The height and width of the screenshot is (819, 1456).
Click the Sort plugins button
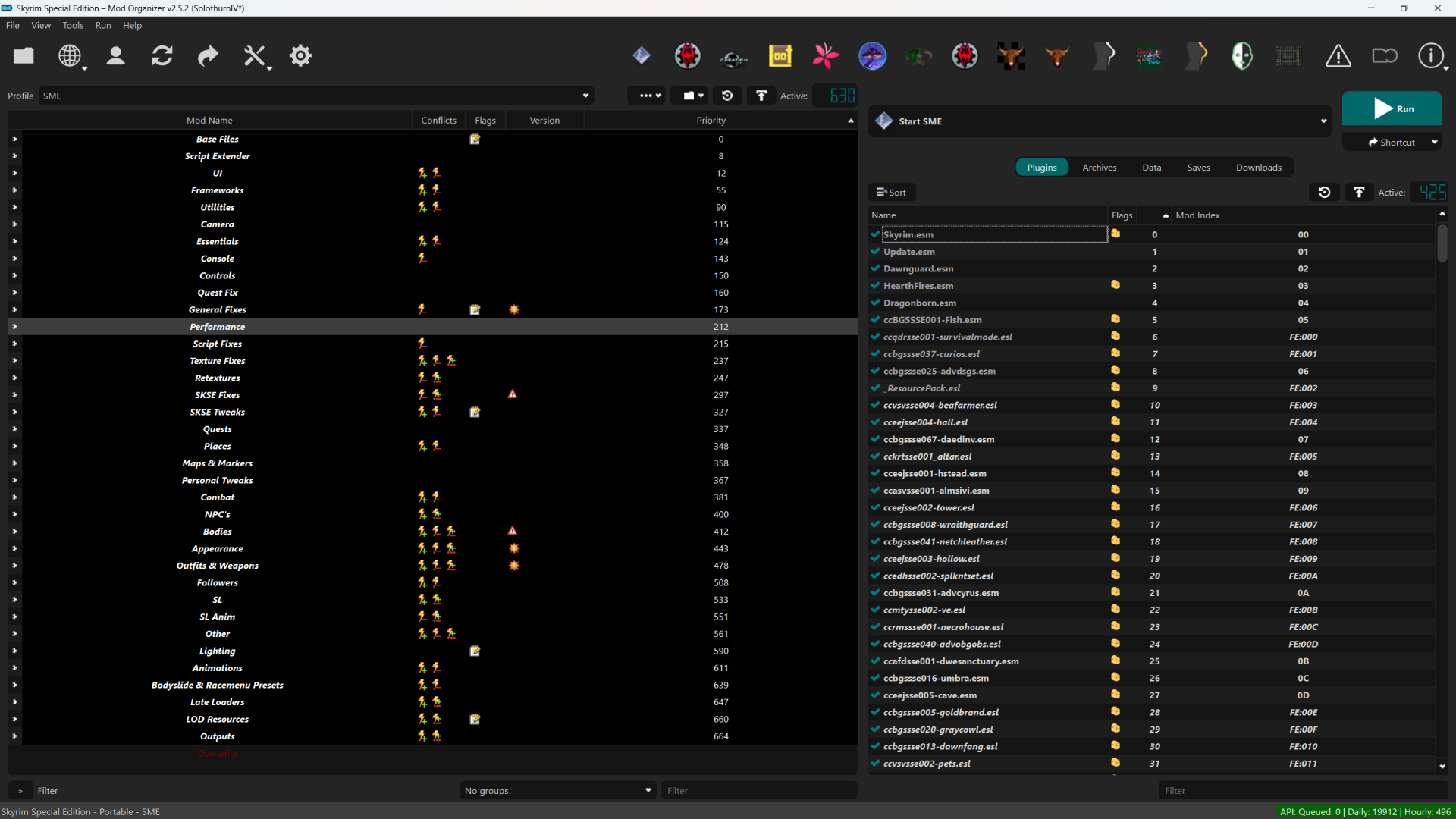[892, 193]
